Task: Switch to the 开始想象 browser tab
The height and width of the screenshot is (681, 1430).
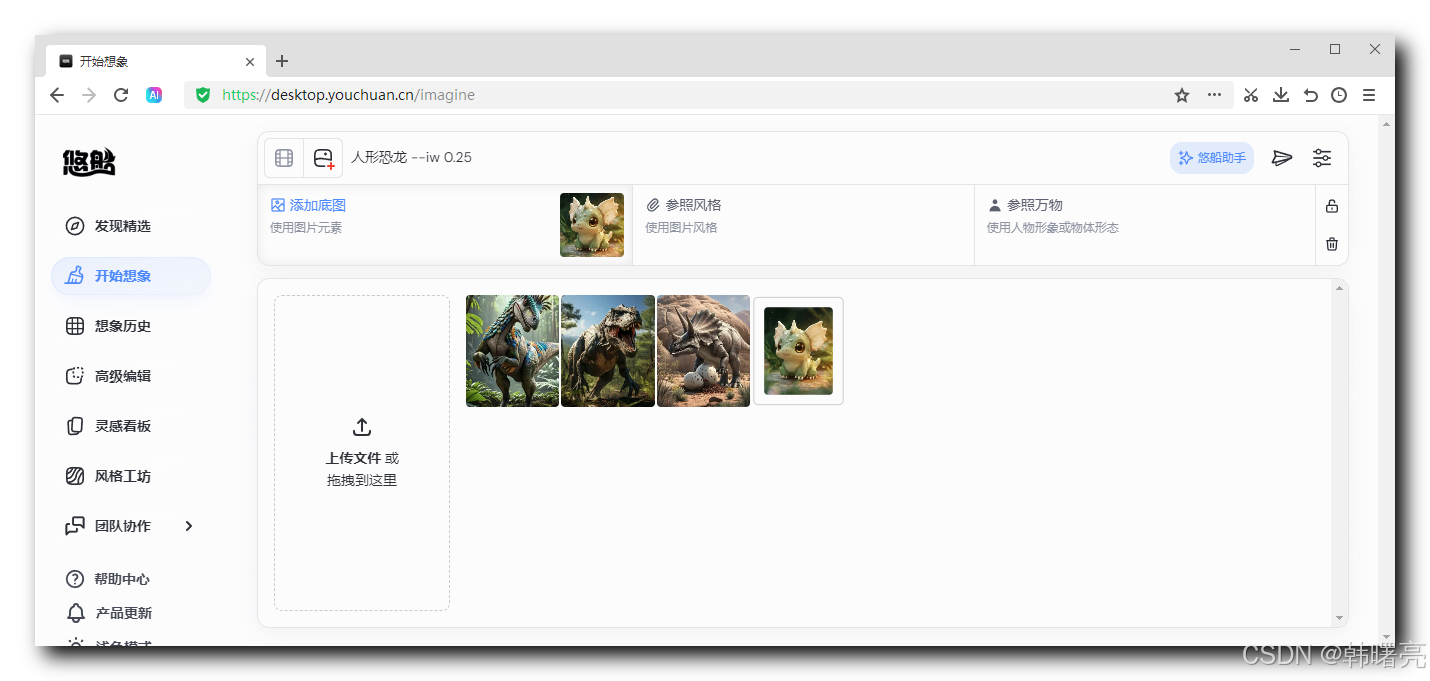Action: coord(156,61)
